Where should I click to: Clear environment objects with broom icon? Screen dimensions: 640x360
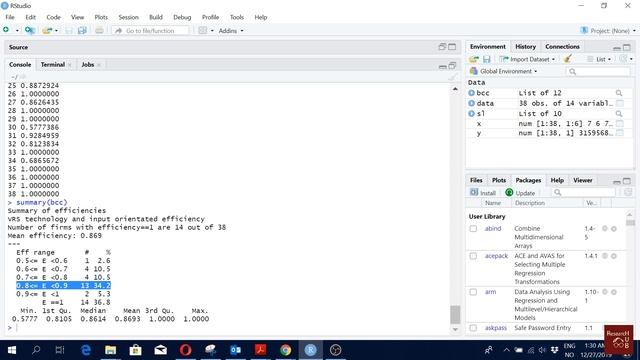[x=567, y=59]
